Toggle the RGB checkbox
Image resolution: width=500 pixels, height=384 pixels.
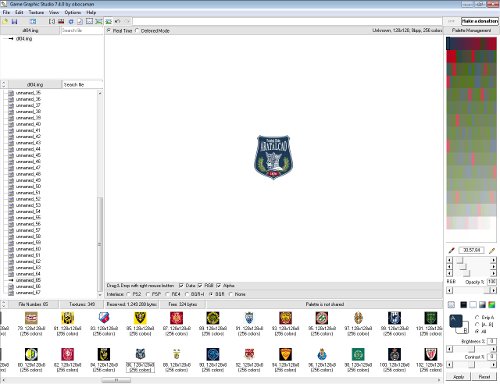click(x=200, y=285)
